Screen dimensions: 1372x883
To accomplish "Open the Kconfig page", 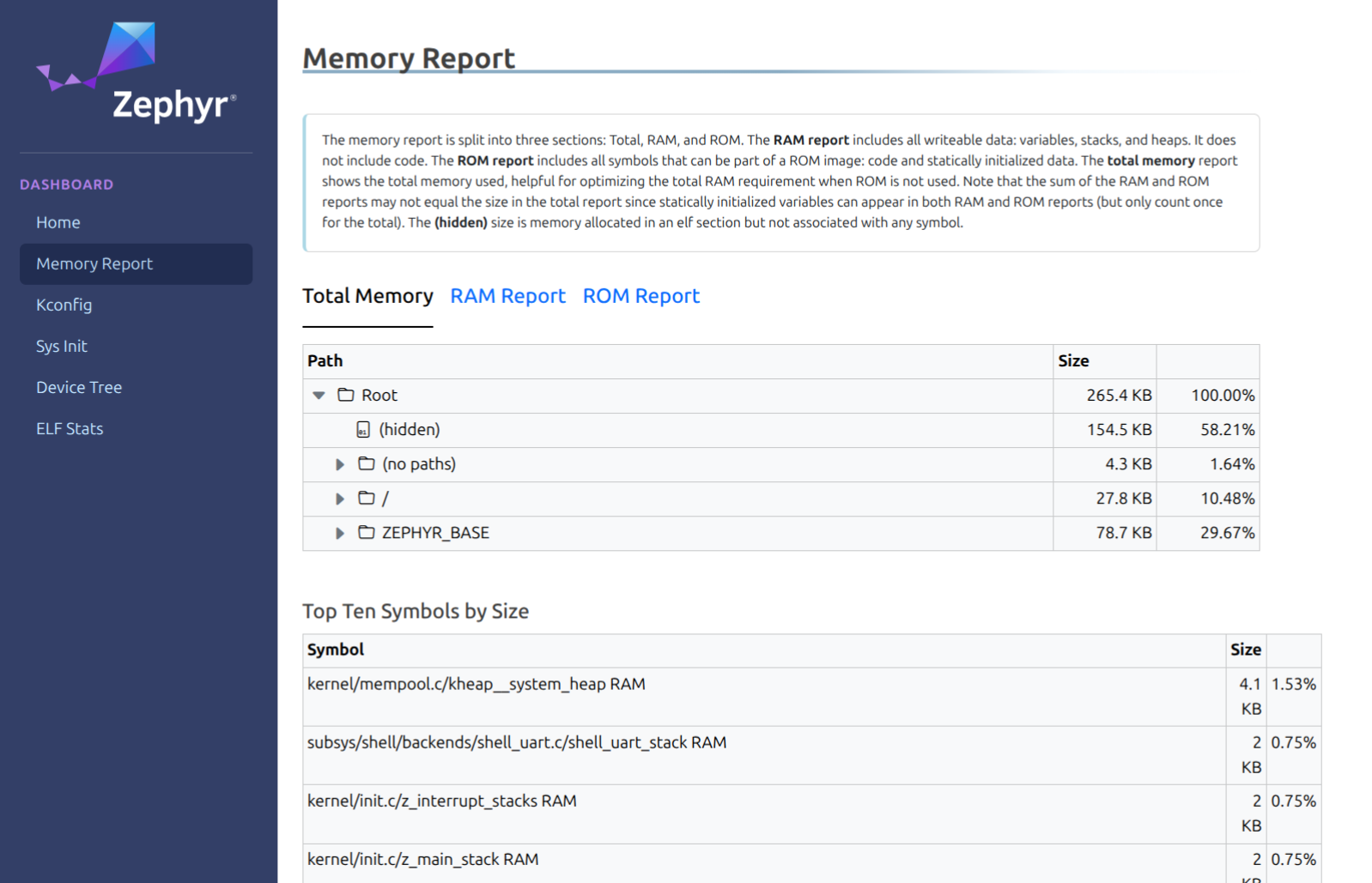I will 64,305.
